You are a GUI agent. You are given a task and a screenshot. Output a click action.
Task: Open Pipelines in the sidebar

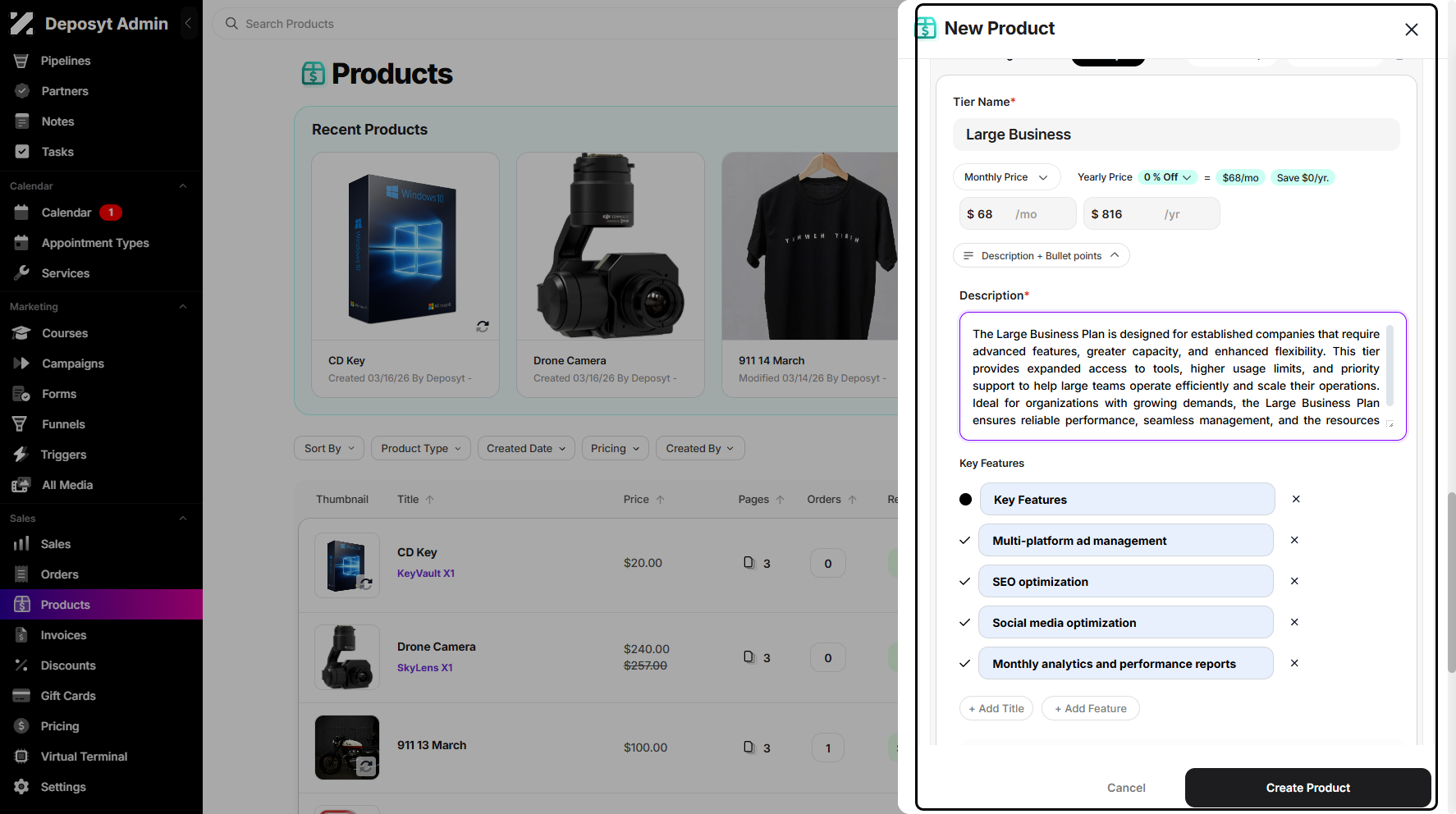(66, 61)
